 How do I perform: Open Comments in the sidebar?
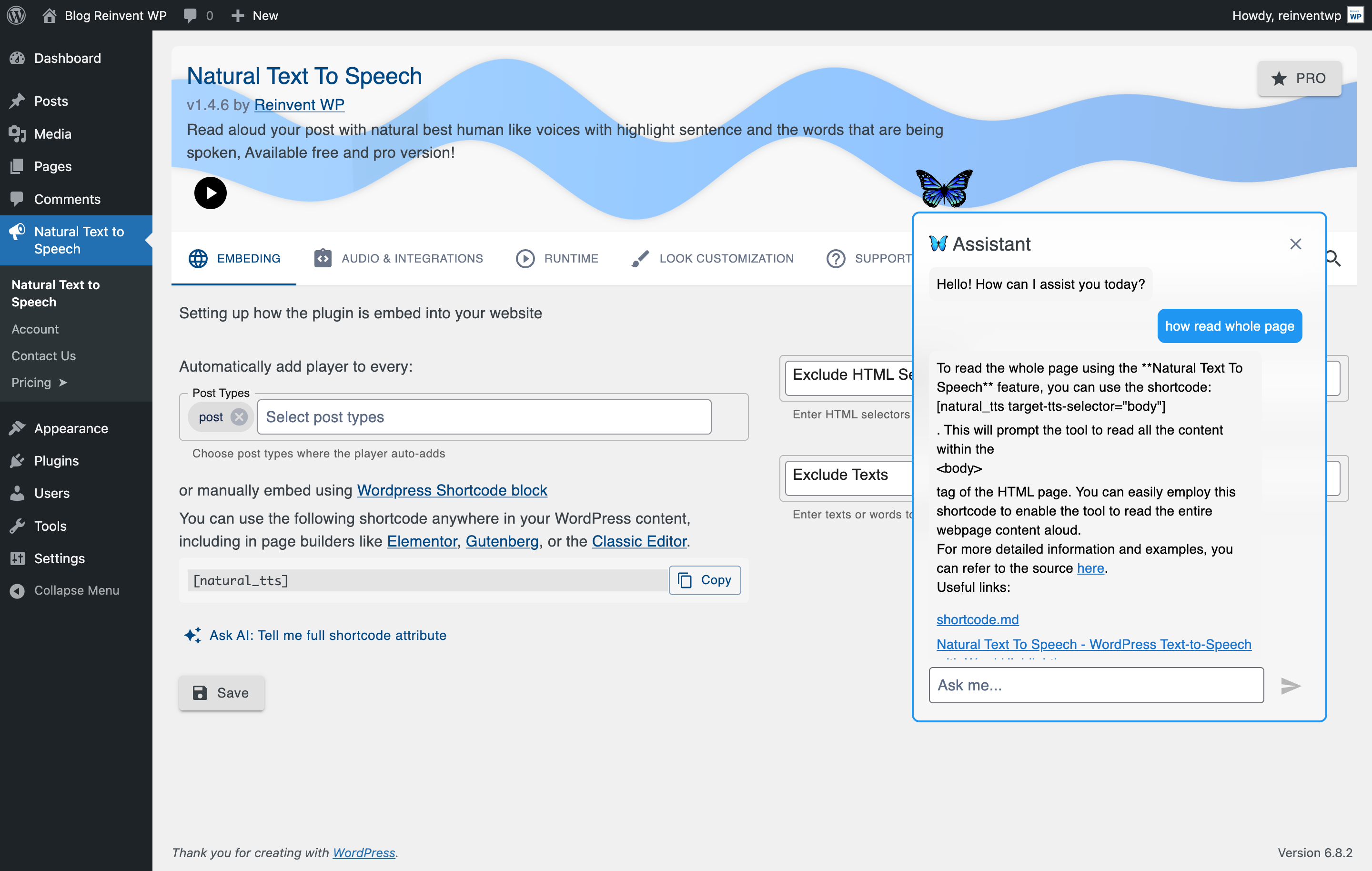(67, 199)
